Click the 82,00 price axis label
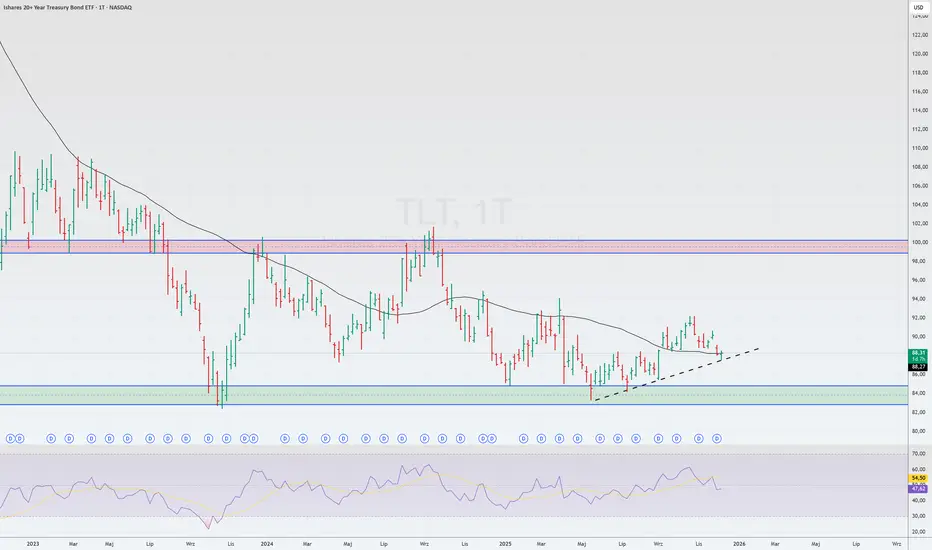 pyautogui.click(x=920, y=412)
